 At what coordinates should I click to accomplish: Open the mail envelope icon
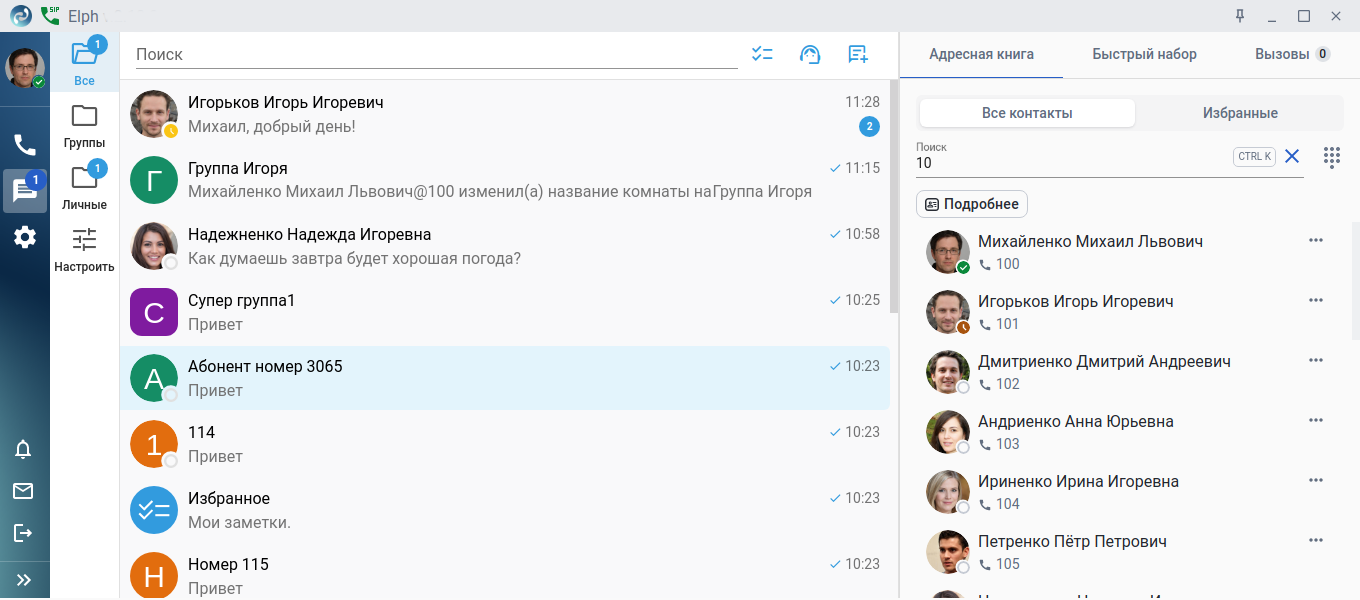(x=23, y=491)
